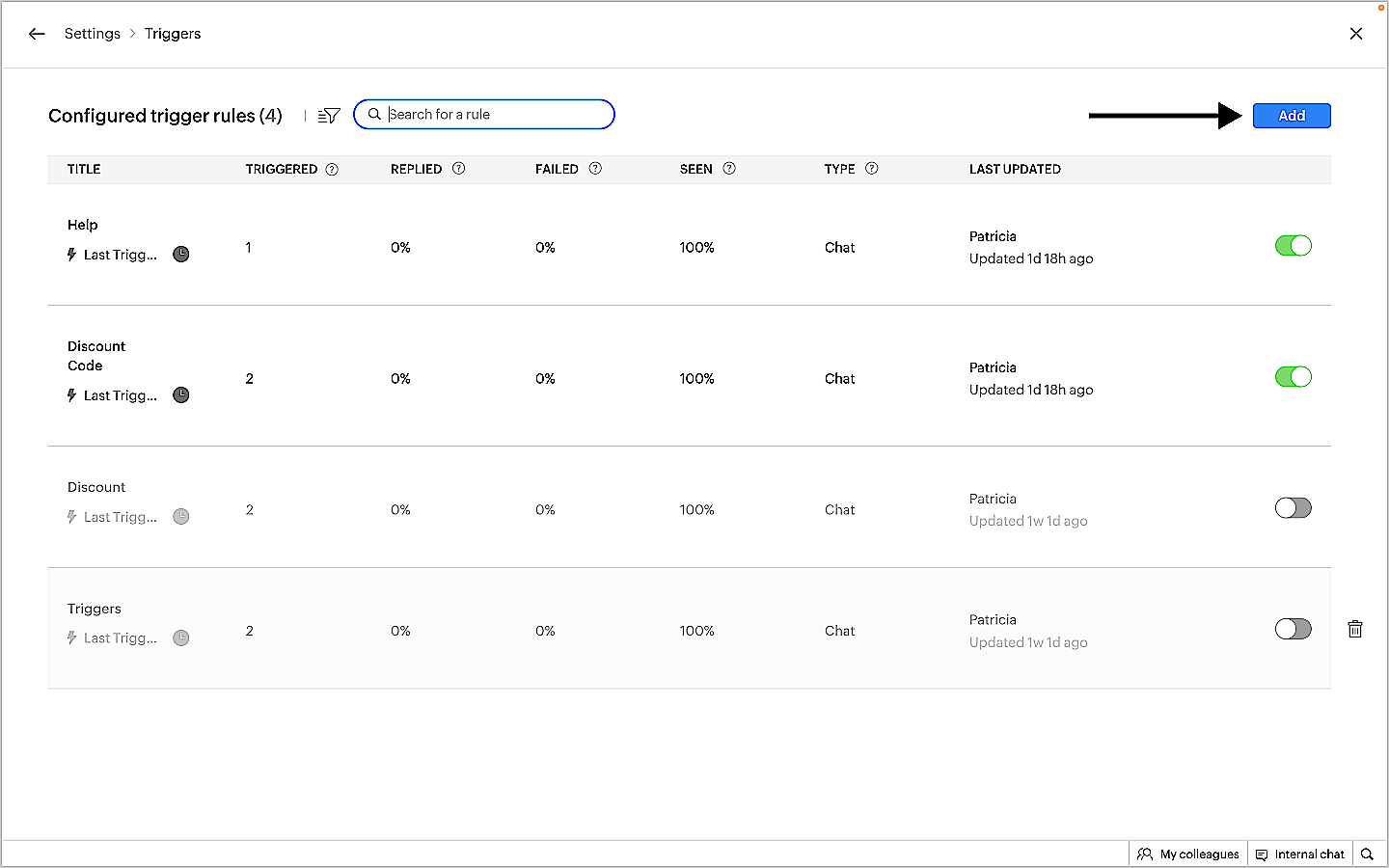Click the clock icon on Help rule
Screen dimensions: 1389x868
(181, 255)
